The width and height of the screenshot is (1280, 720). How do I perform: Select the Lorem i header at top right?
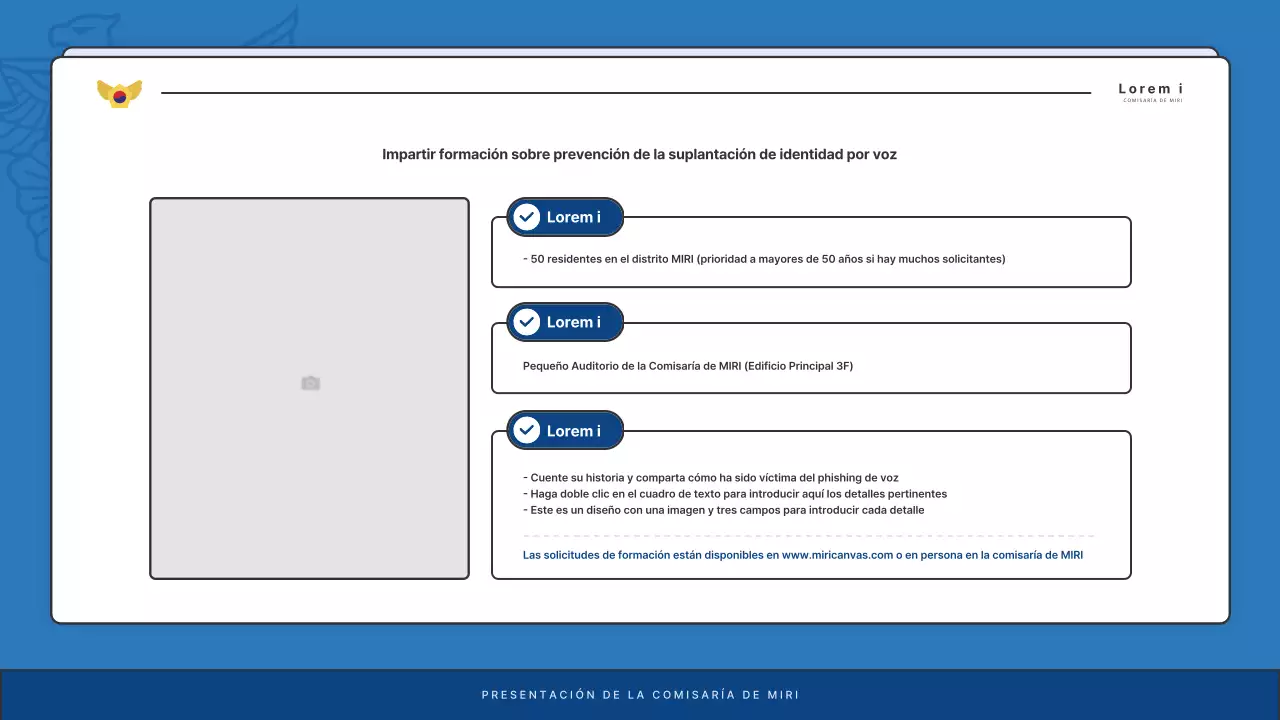pos(1149,89)
